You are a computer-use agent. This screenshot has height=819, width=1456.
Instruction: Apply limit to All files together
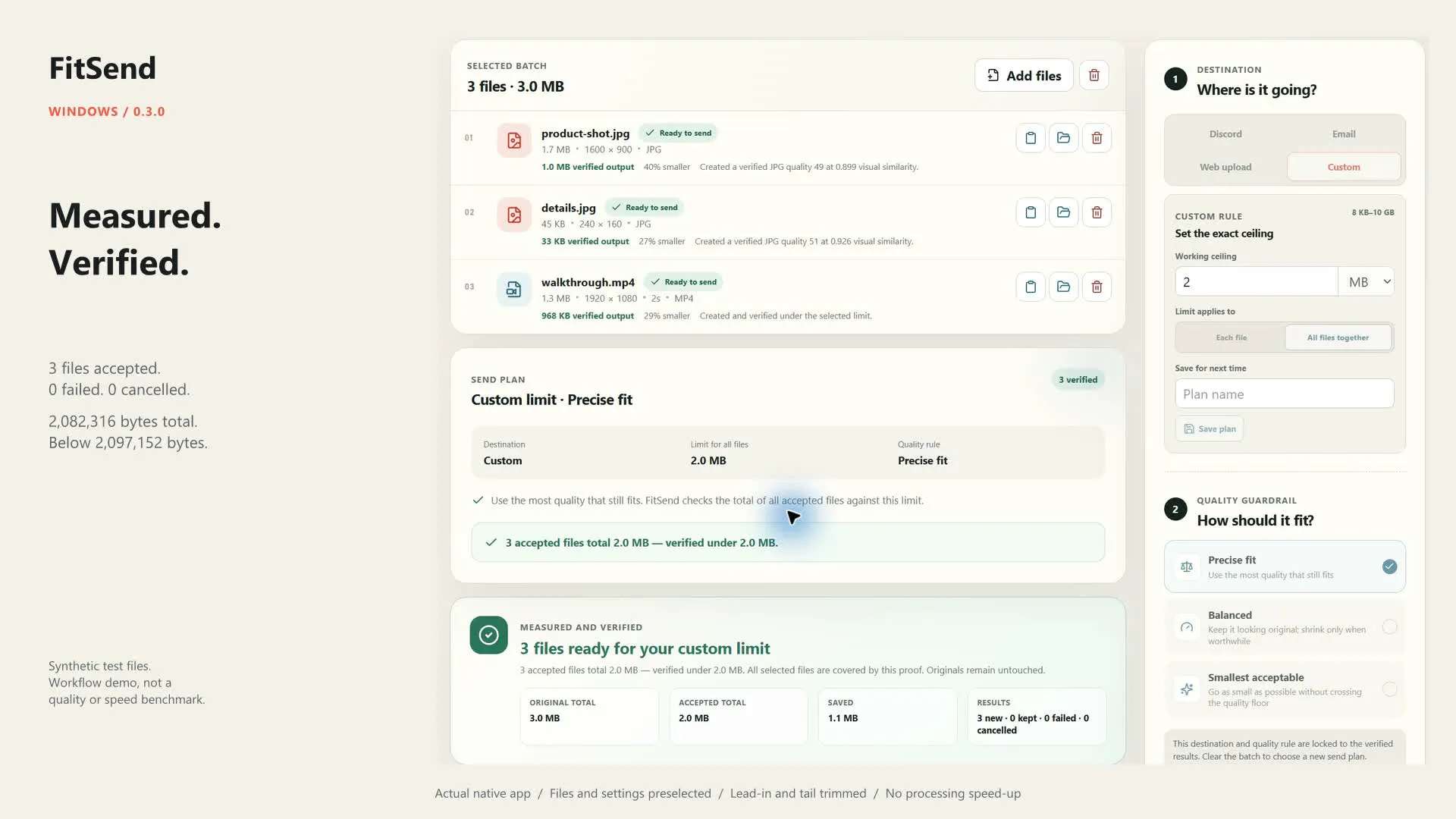click(x=1338, y=337)
